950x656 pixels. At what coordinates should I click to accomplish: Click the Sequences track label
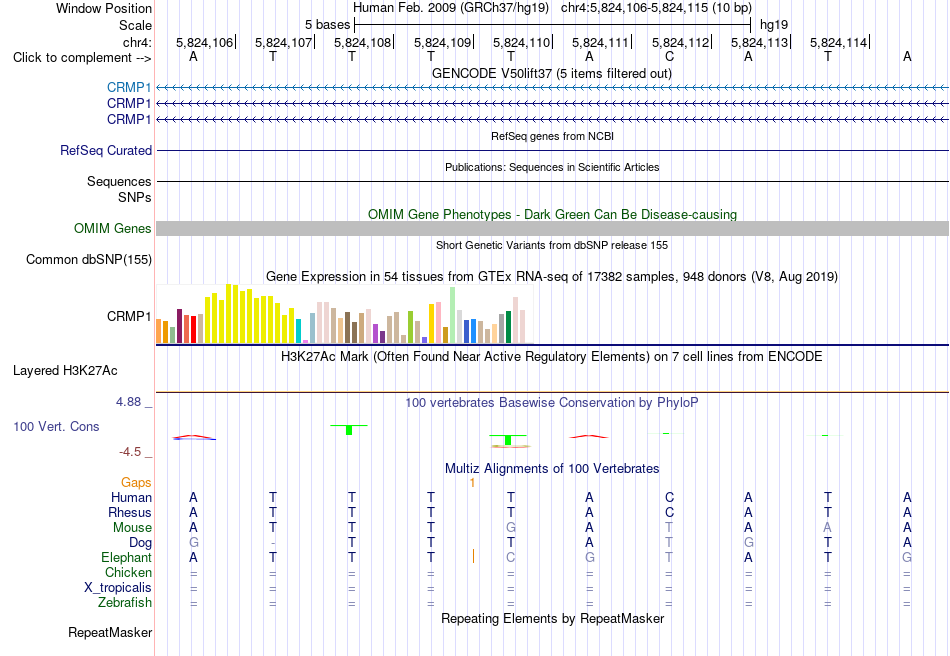[119, 181]
